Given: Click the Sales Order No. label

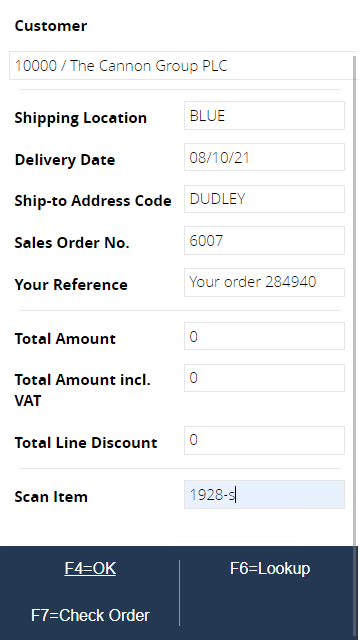Looking at the screenshot, I should point(72,243).
